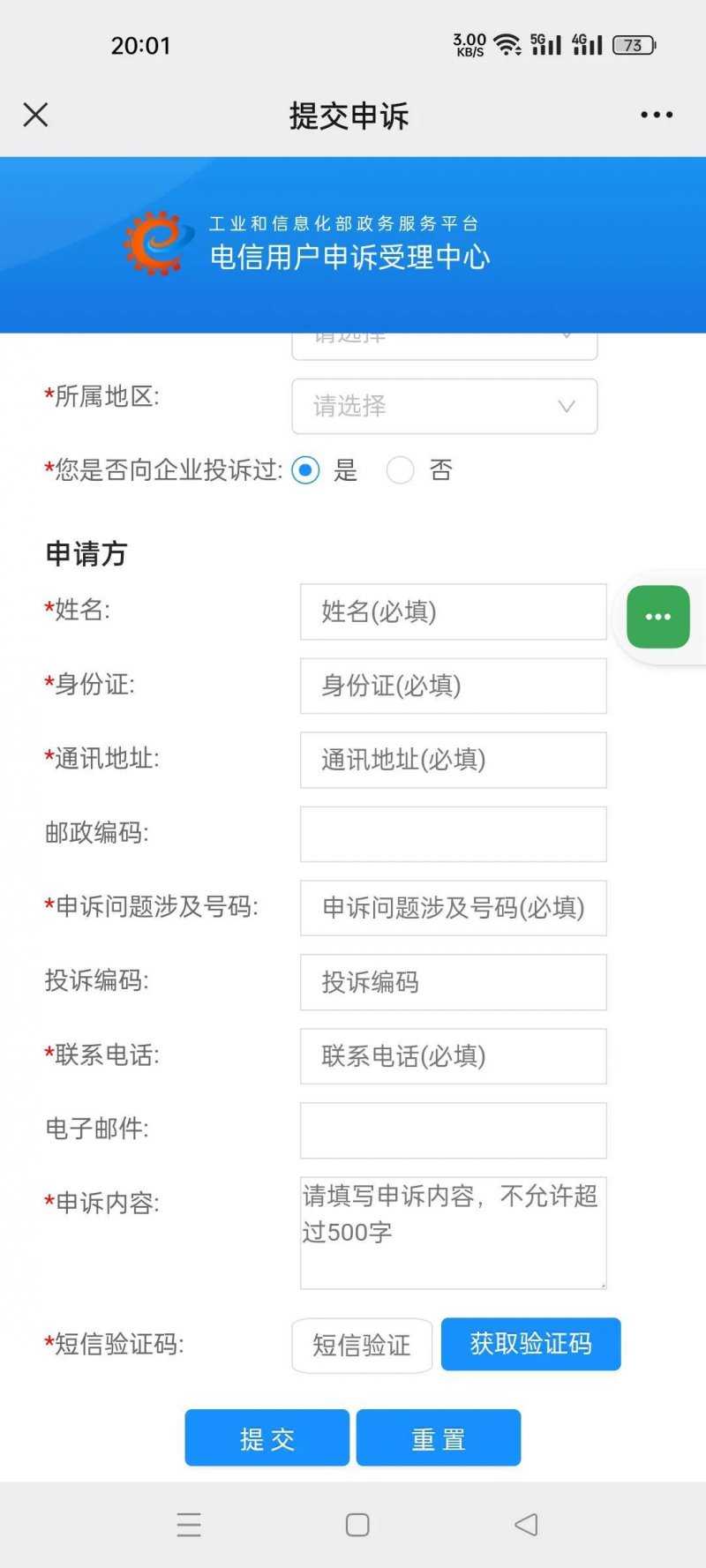Open the partially hidden dropdown above 所属地区
The image size is (706, 1568).
pos(445,344)
